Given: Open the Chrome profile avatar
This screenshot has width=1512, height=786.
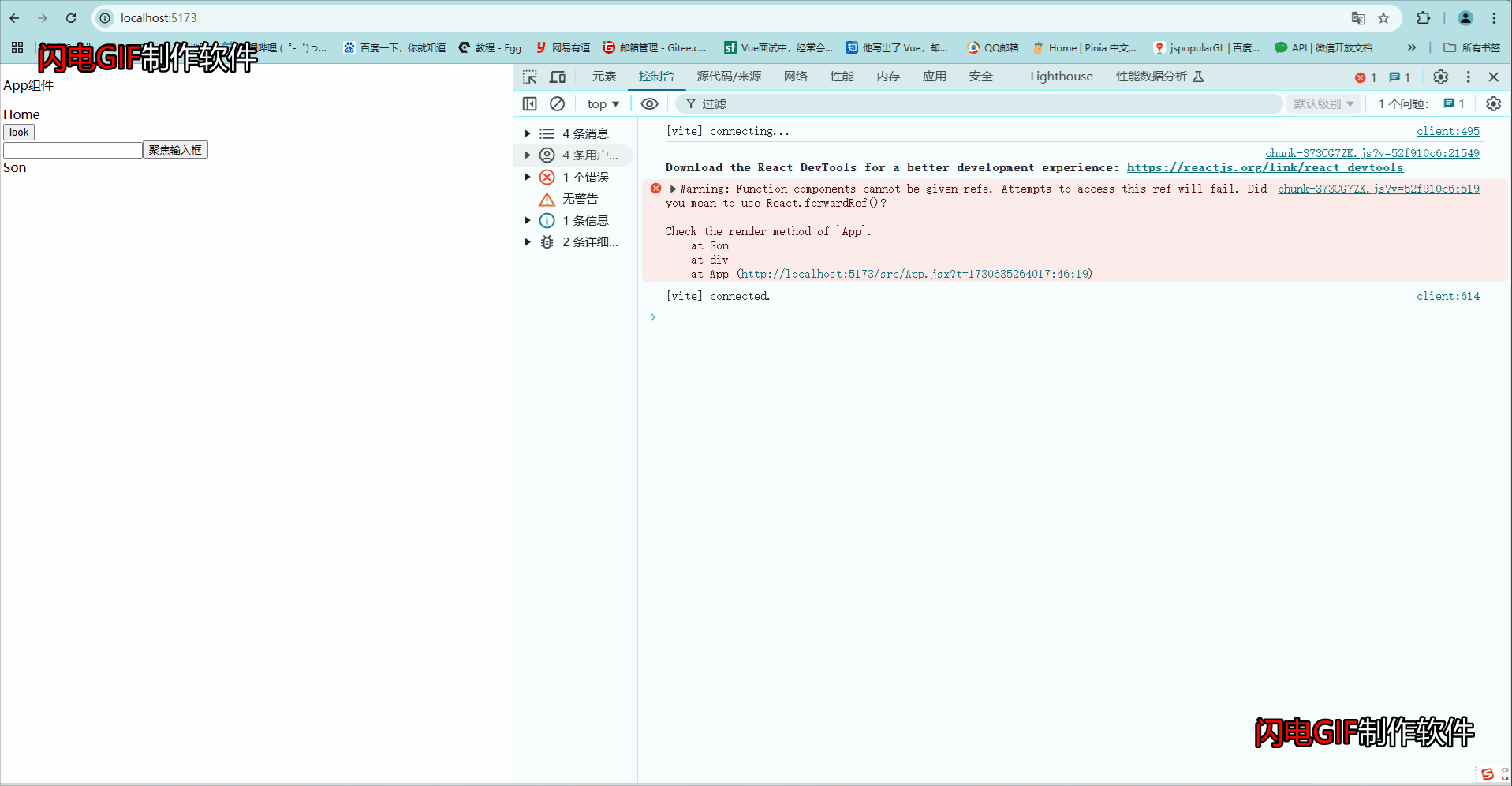Looking at the screenshot, I should (1465, 18).
